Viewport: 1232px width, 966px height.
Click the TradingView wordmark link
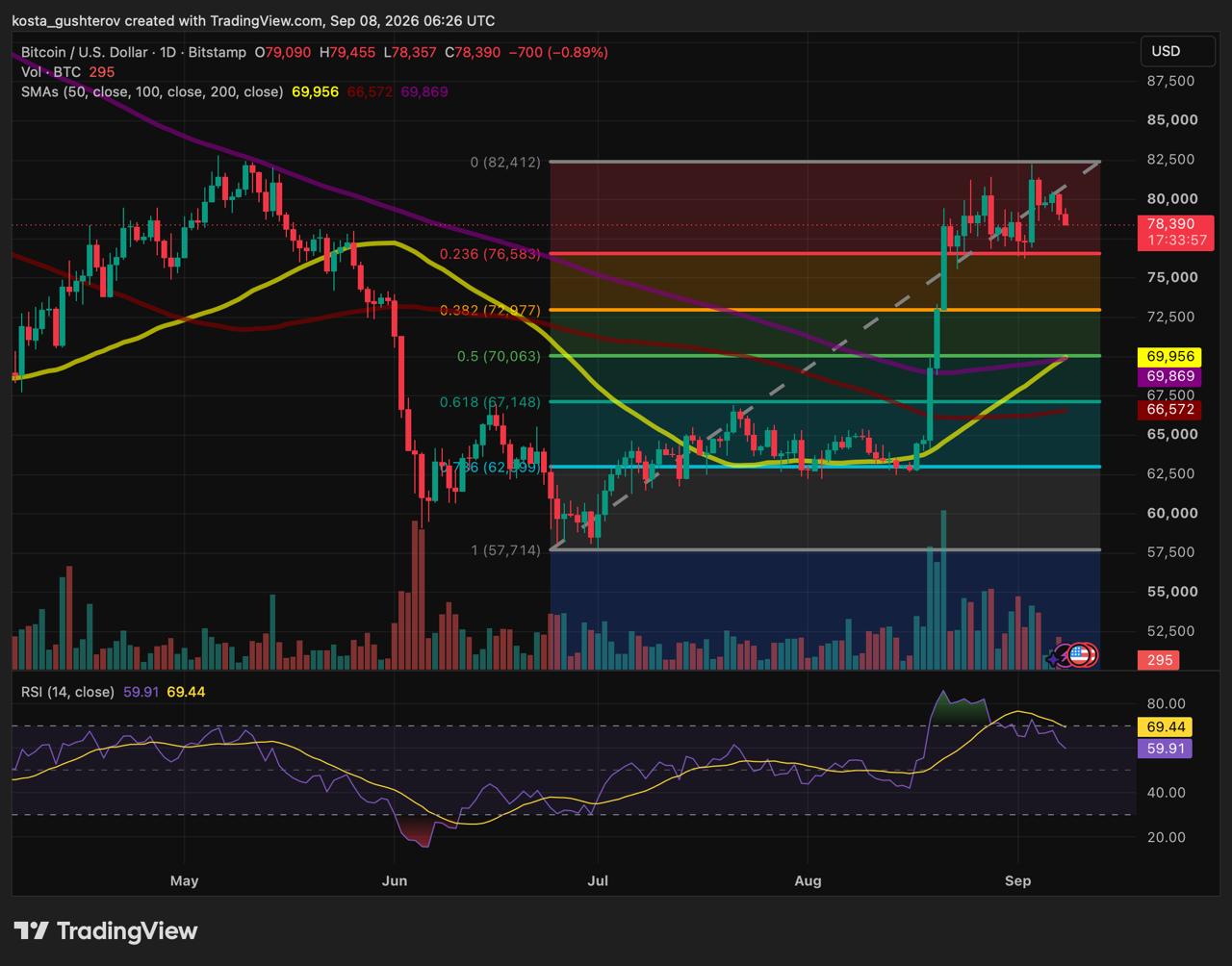tap(127, 930)
